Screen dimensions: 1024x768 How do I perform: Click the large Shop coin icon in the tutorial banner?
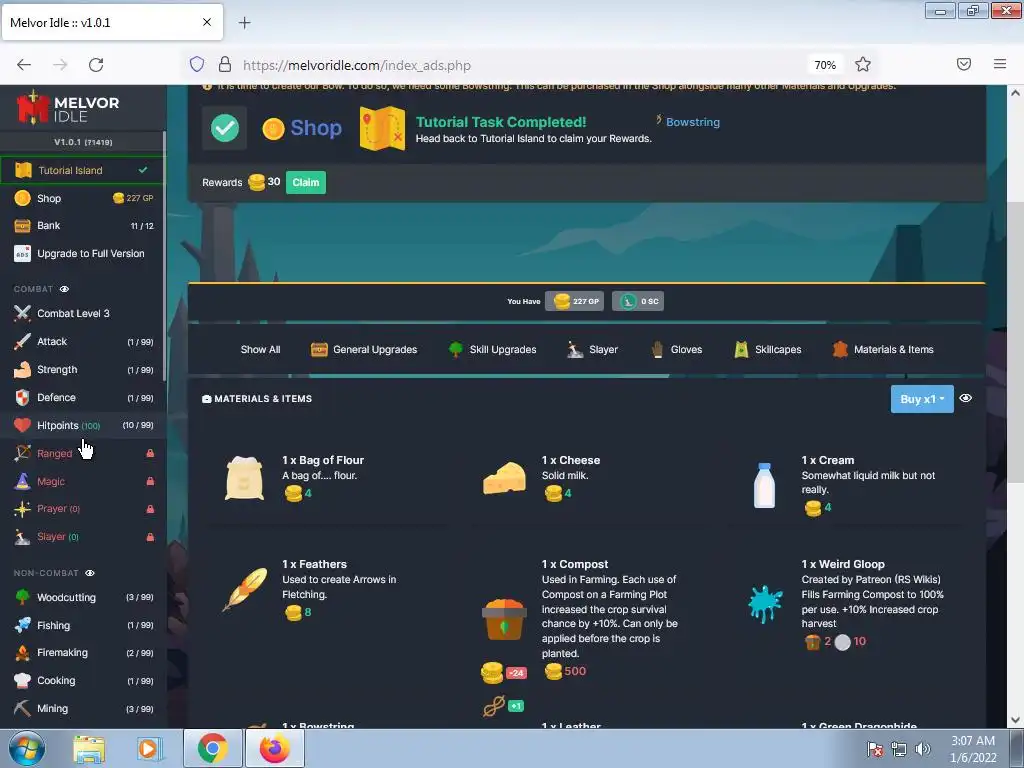click(274, 129)
